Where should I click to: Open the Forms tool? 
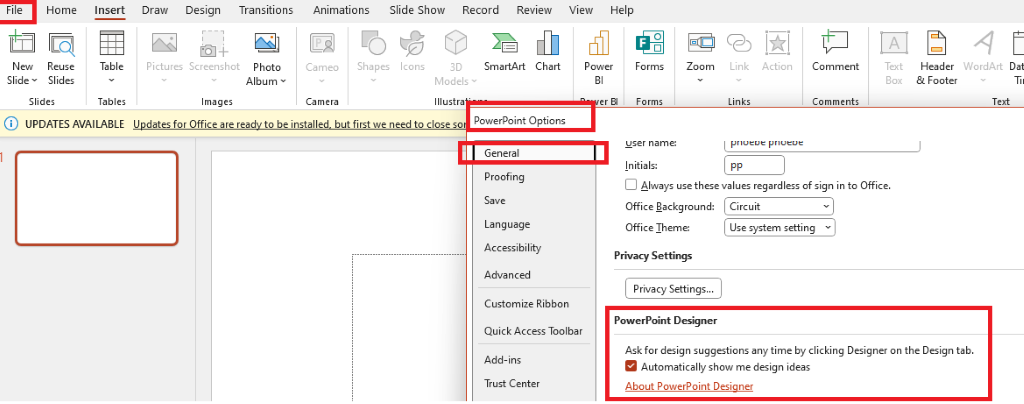(x=649, y=52)
